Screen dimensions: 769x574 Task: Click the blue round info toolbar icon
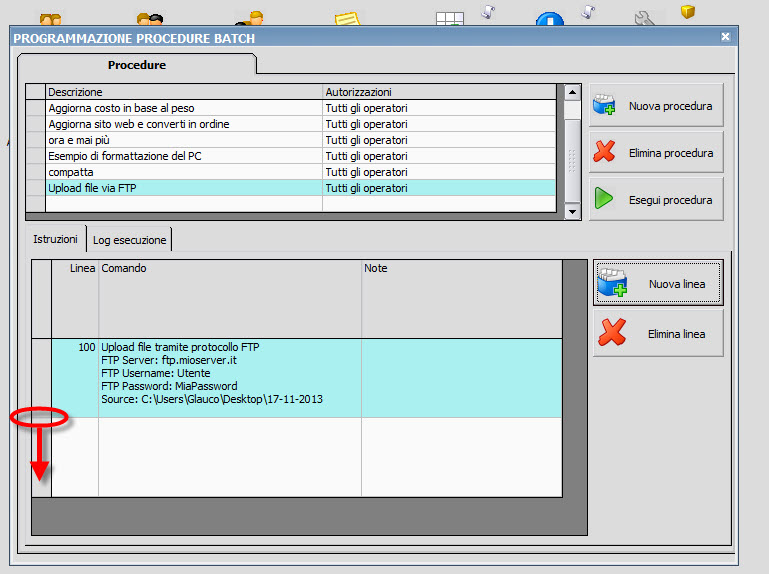coord(550,20)
